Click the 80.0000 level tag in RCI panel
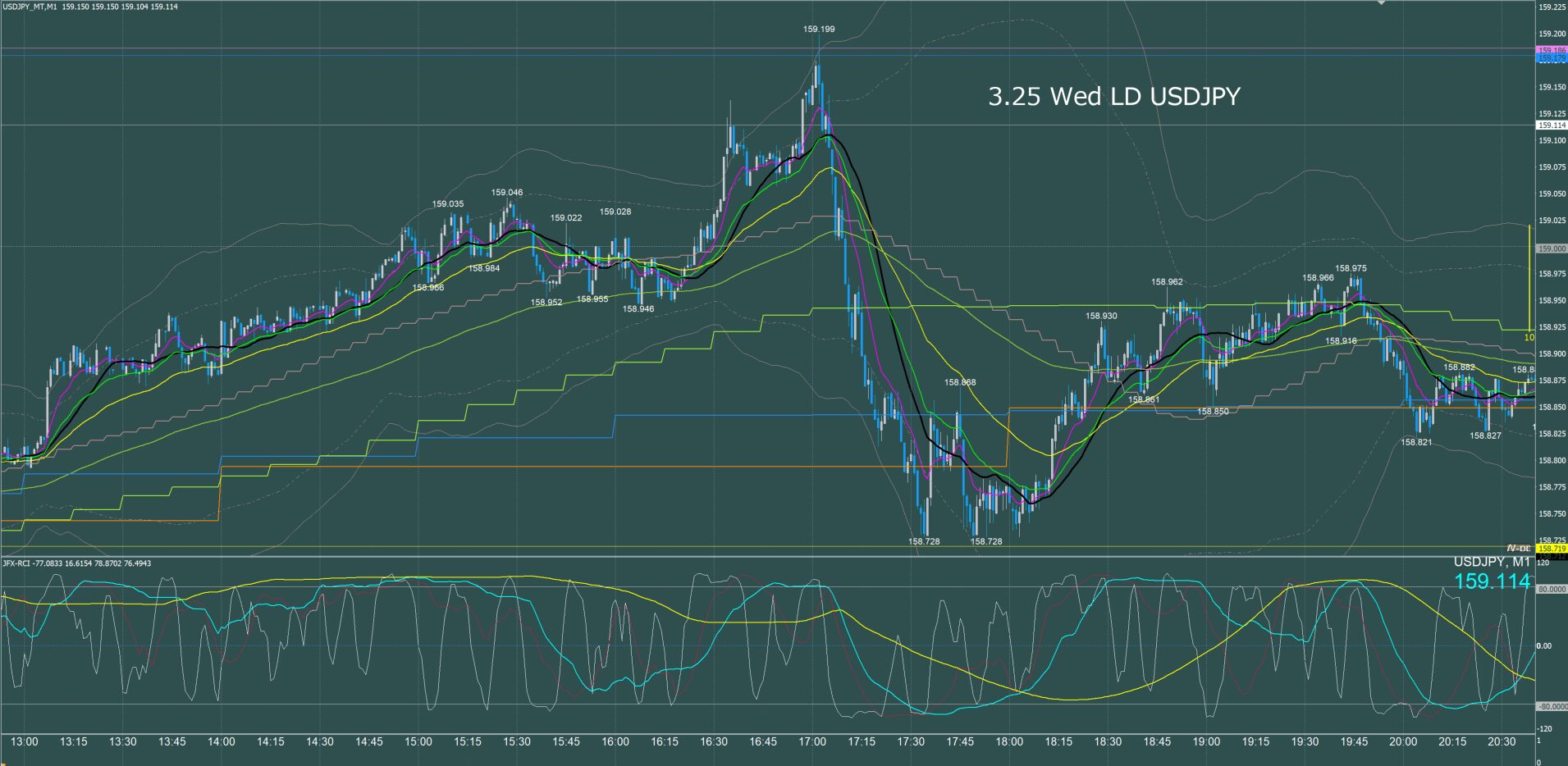The height and width of the screenshot is (766, 1568). point(1551,590)
